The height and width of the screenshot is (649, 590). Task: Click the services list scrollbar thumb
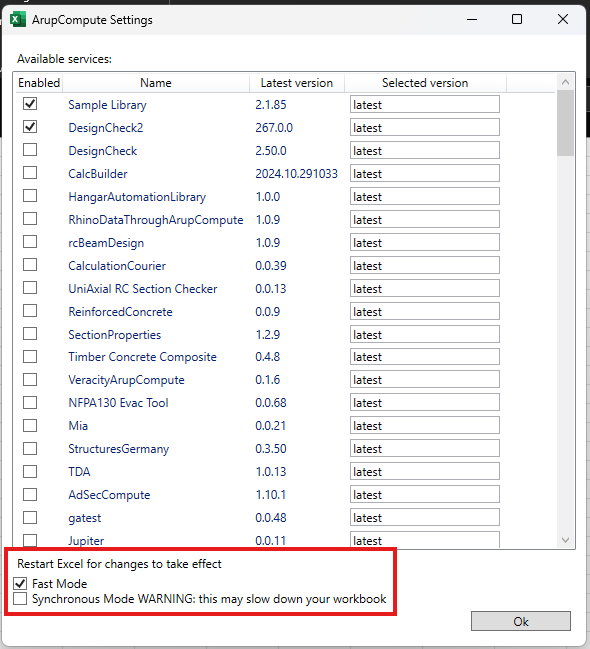(565, 123)
